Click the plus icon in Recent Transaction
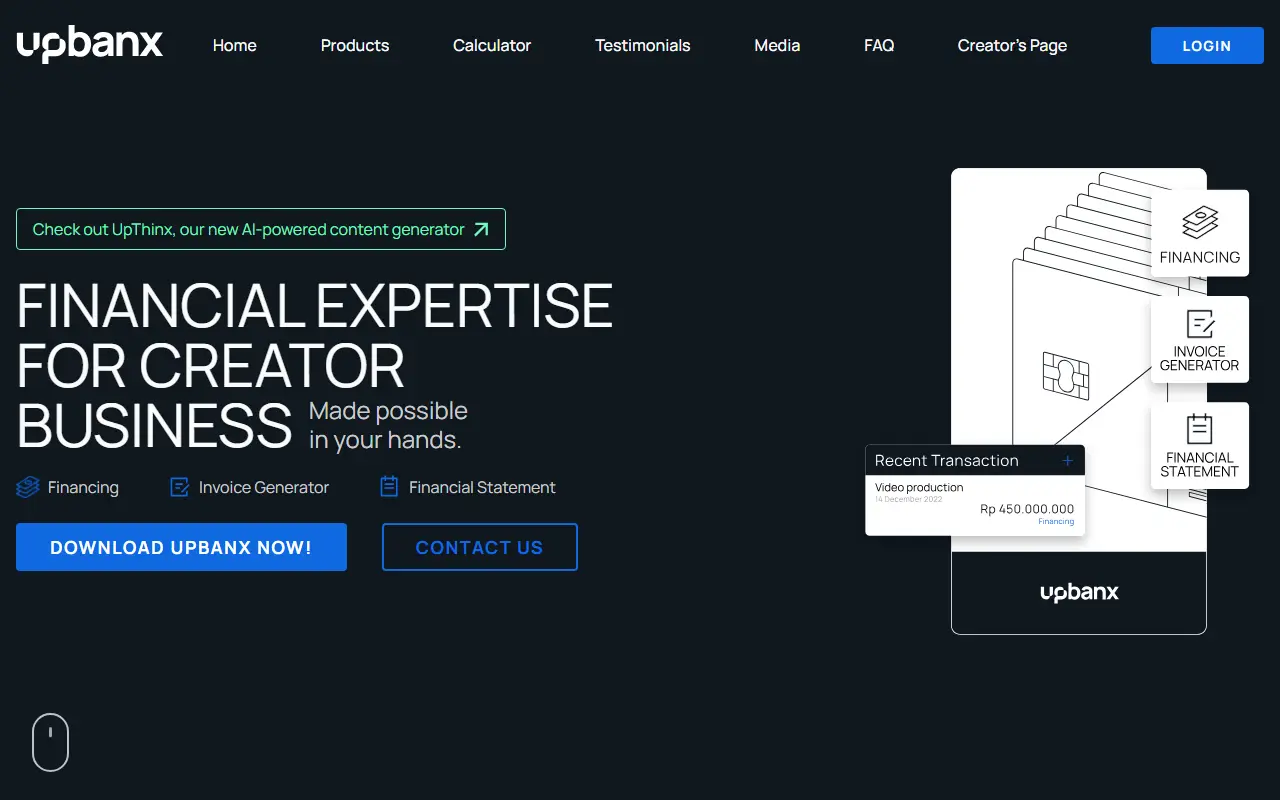The width and height of the screenshot is (1280, 800). tap(1067, 461)
